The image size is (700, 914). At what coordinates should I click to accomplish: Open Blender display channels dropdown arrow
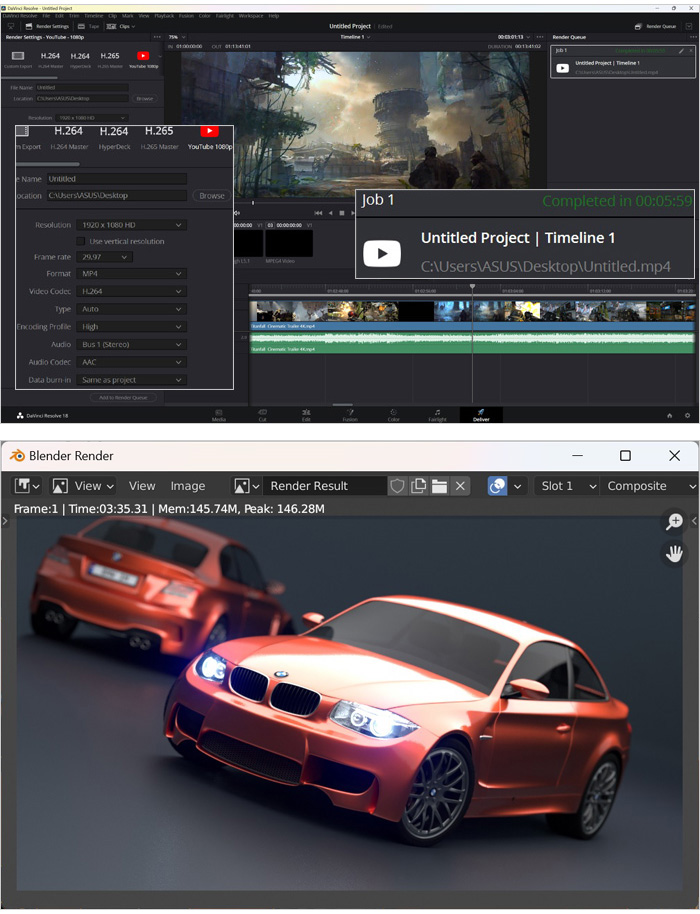[517, 486]
